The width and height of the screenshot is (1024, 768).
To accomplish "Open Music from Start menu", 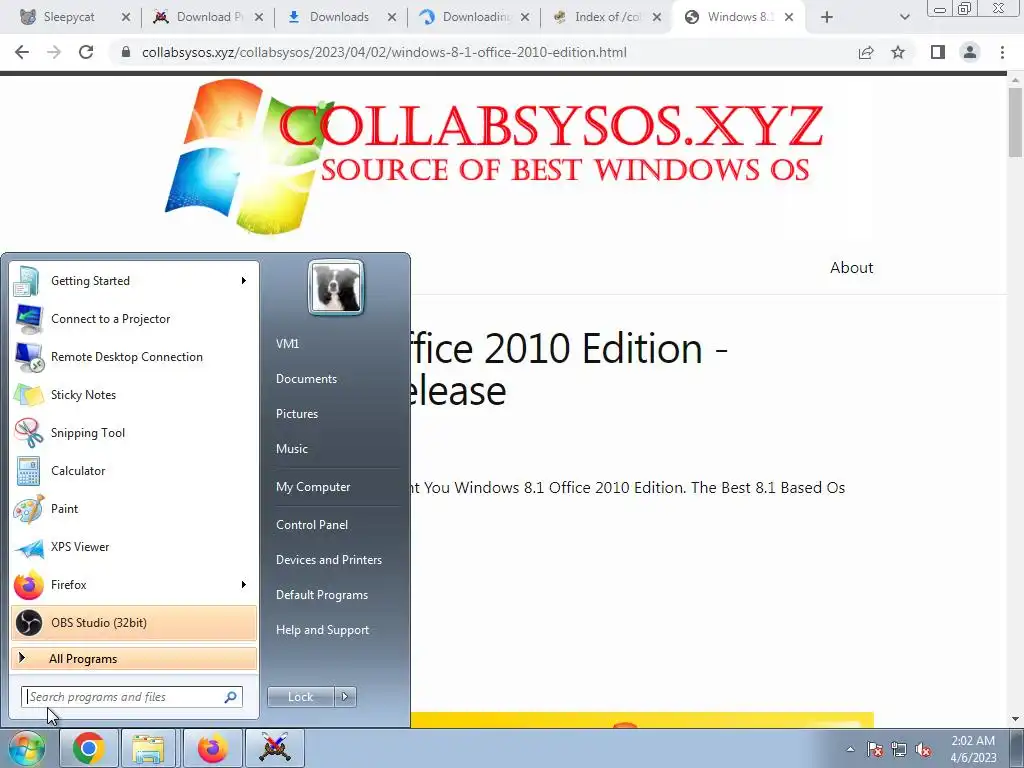I will (x=291, y=449).
